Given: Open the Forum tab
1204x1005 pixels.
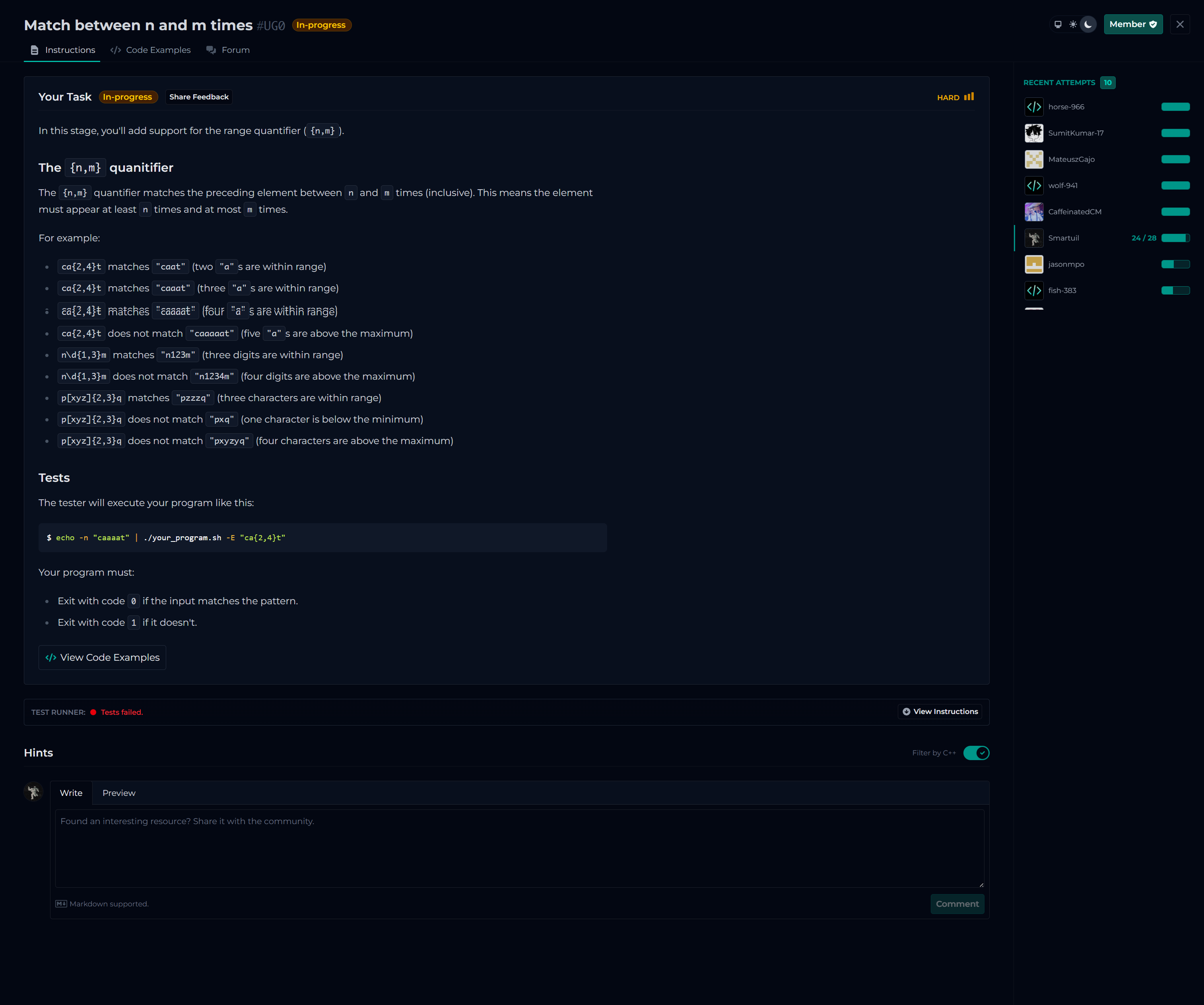Looking at the screenshot, I should point(228,50).
